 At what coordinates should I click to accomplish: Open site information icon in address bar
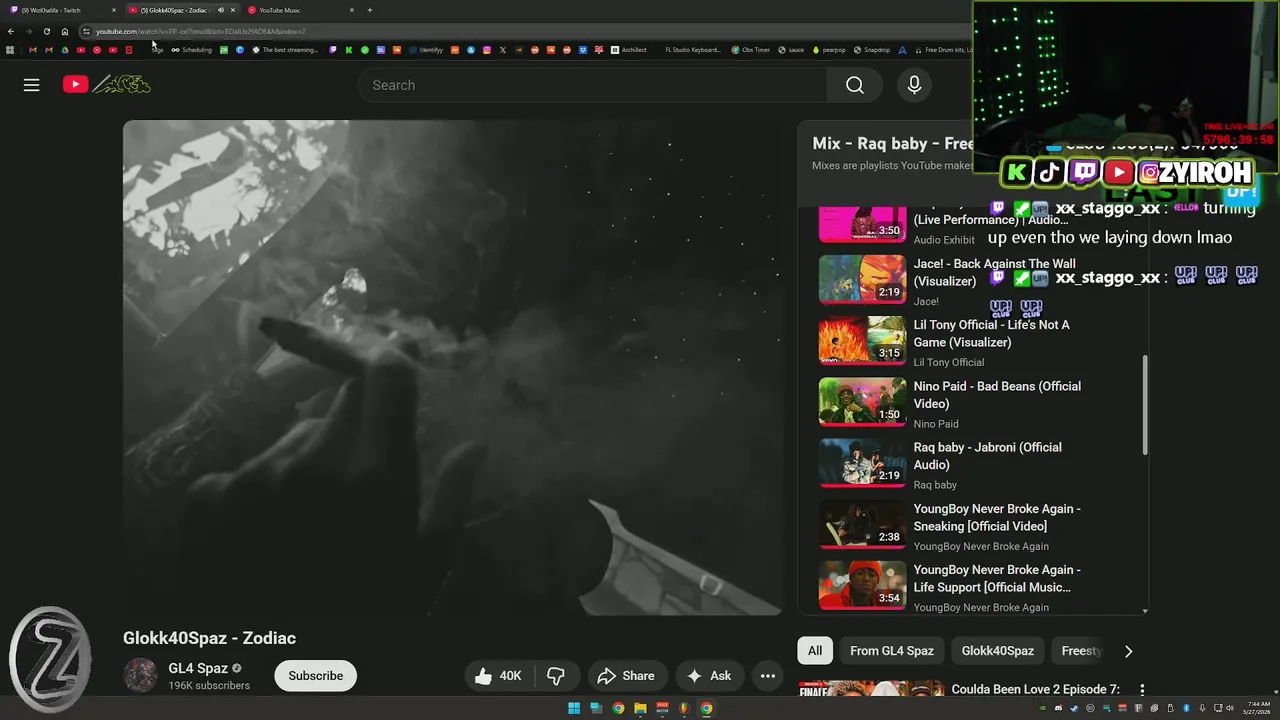[86, 31]
